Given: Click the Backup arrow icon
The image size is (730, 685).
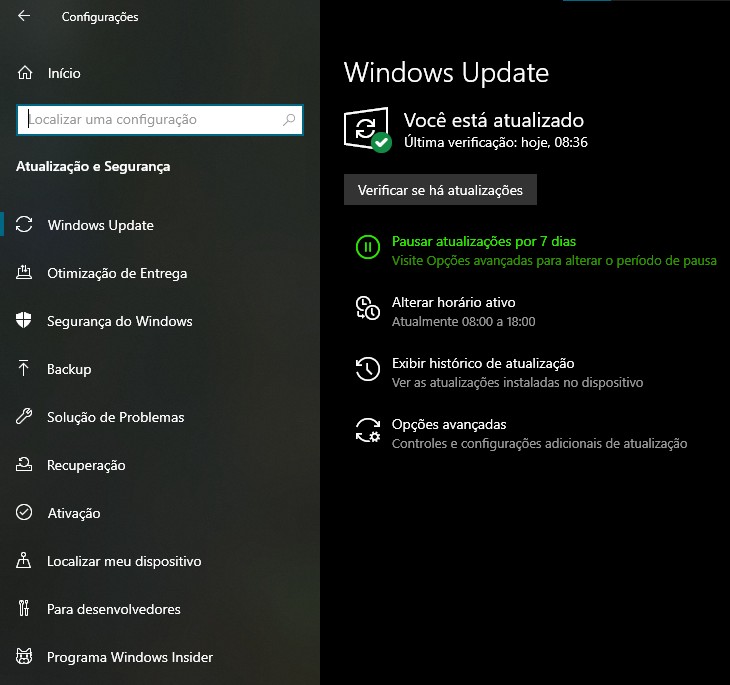Looking at the screenshot, I should point(23,368).
